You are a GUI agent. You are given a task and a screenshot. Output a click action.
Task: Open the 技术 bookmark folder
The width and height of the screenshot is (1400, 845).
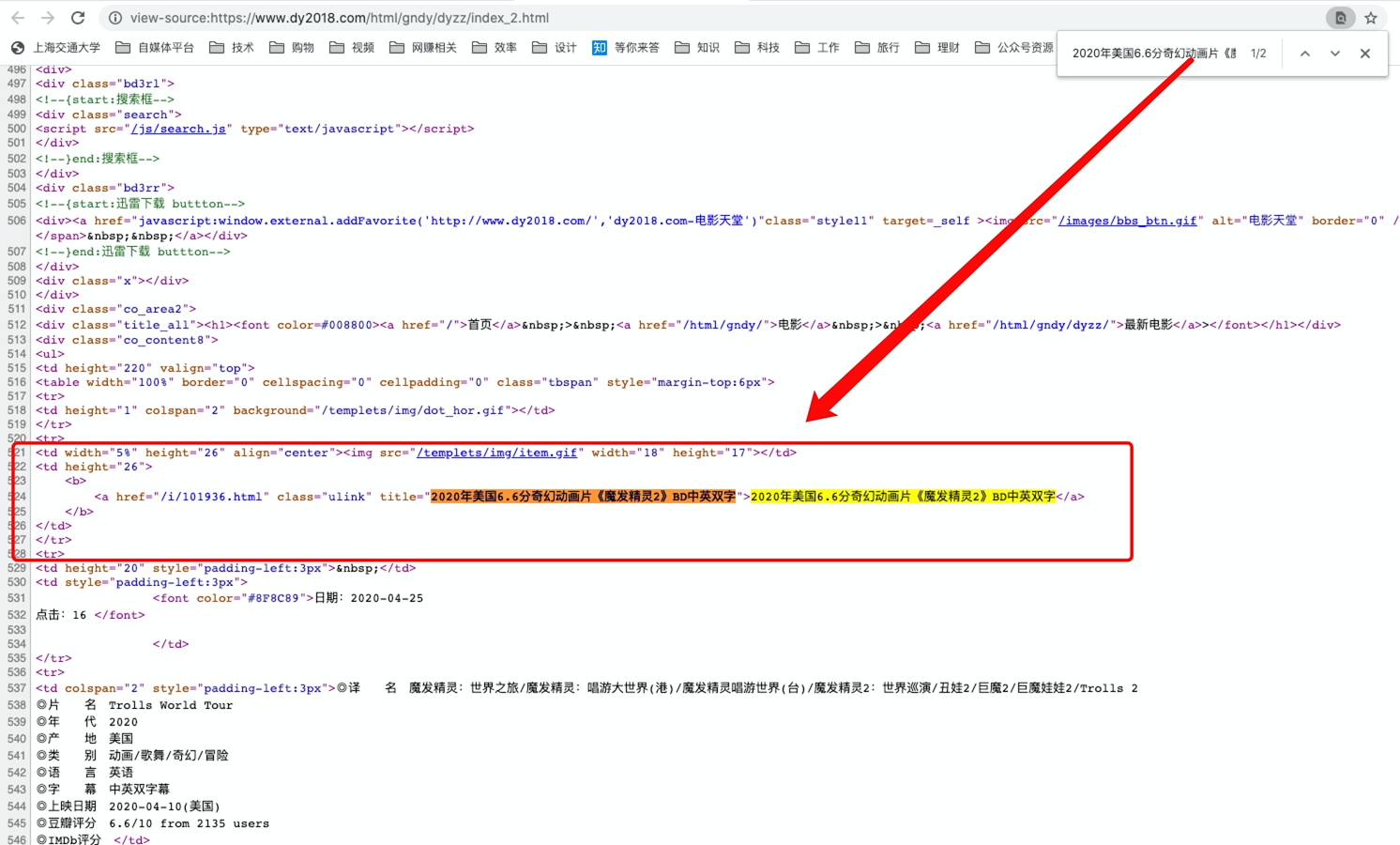[232, 48]
